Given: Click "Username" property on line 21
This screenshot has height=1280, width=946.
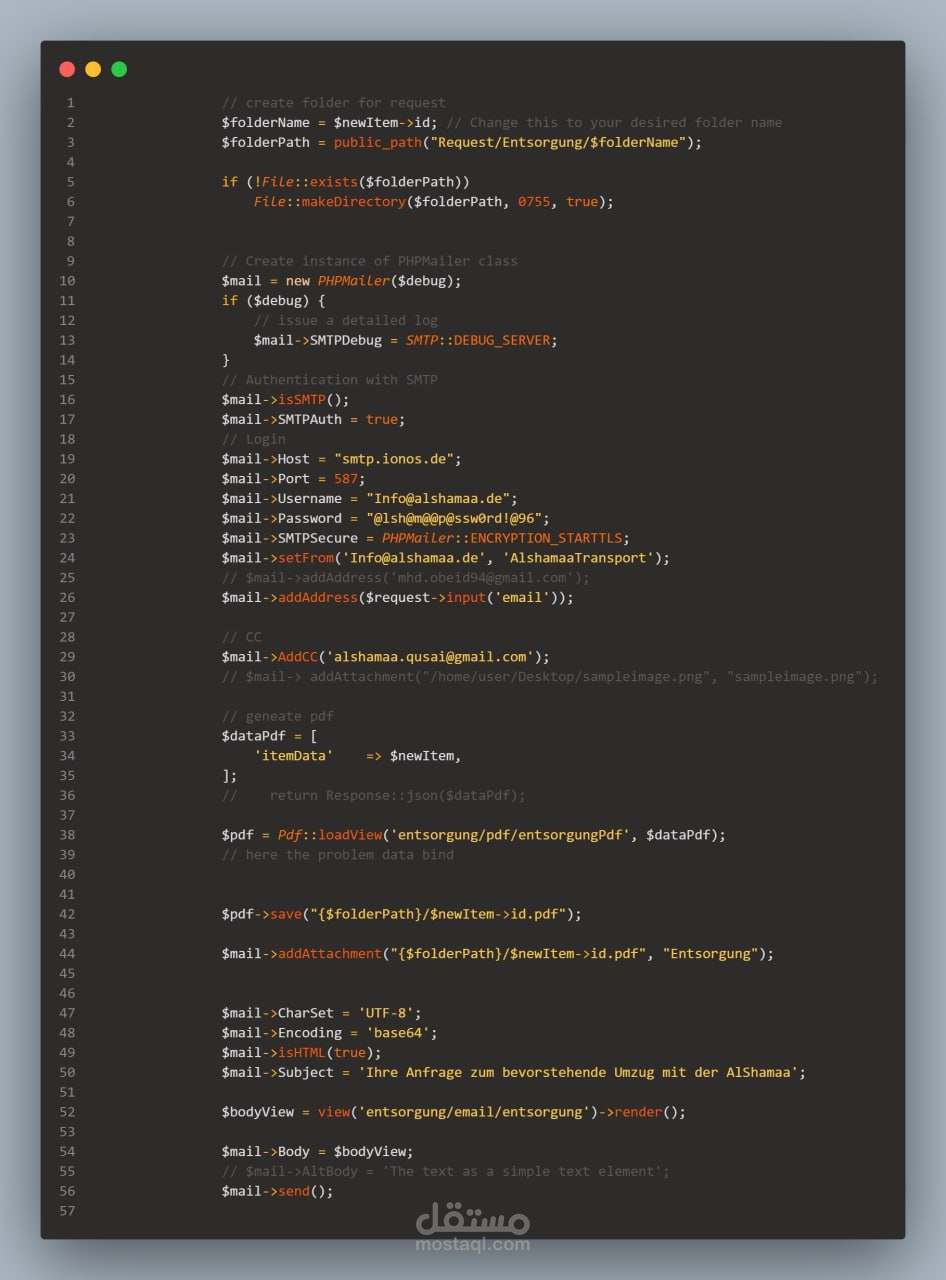Looking at the screenshot, I should click(310, 498).
